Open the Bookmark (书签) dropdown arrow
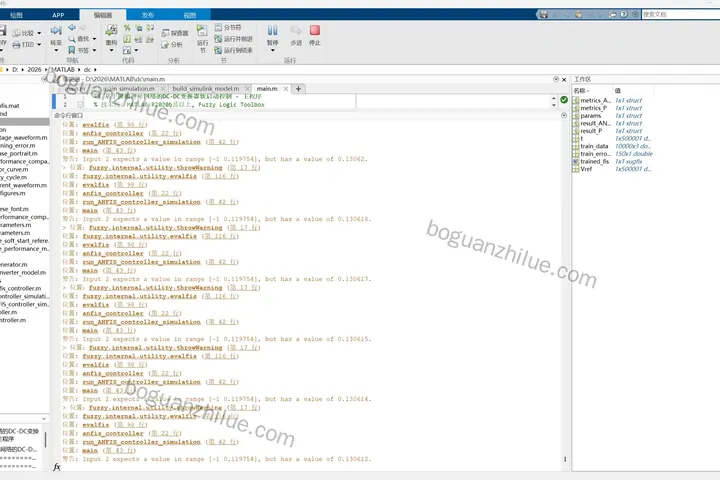The image size is (720, 480). [x=95, y=50]
